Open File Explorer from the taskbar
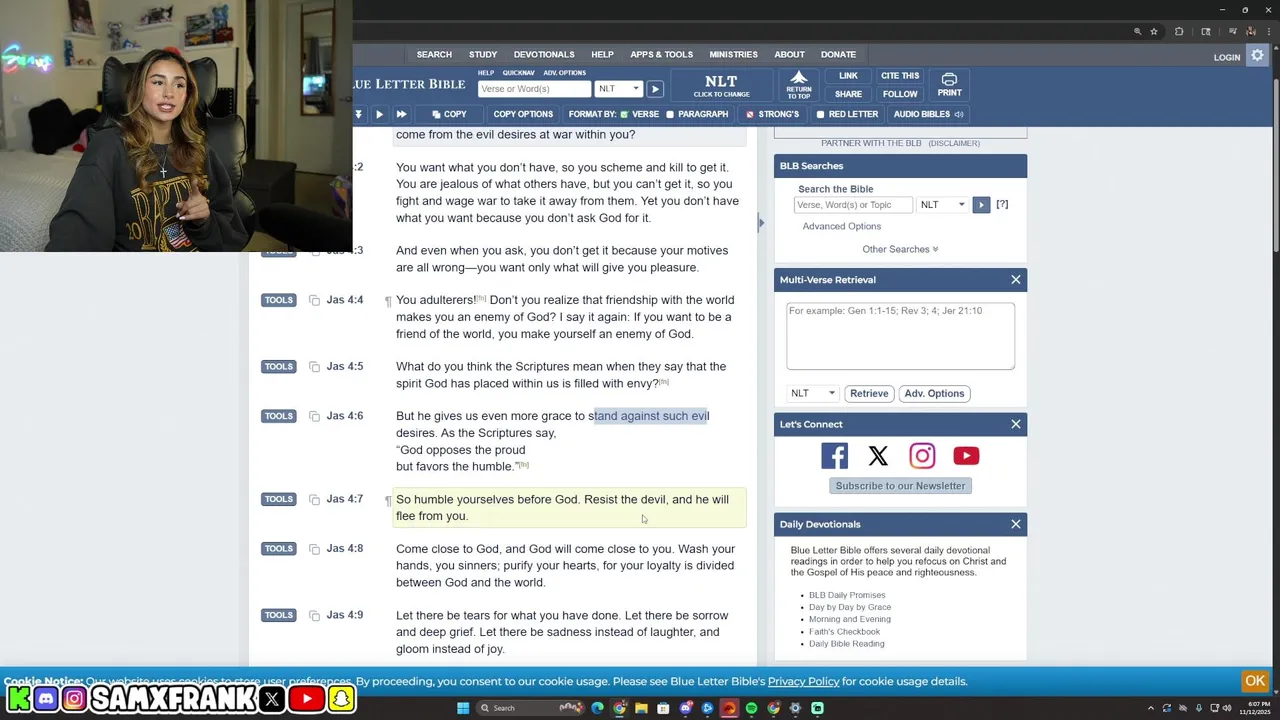This screenshot has height=720, width=1280. click(x=641, y=708)
